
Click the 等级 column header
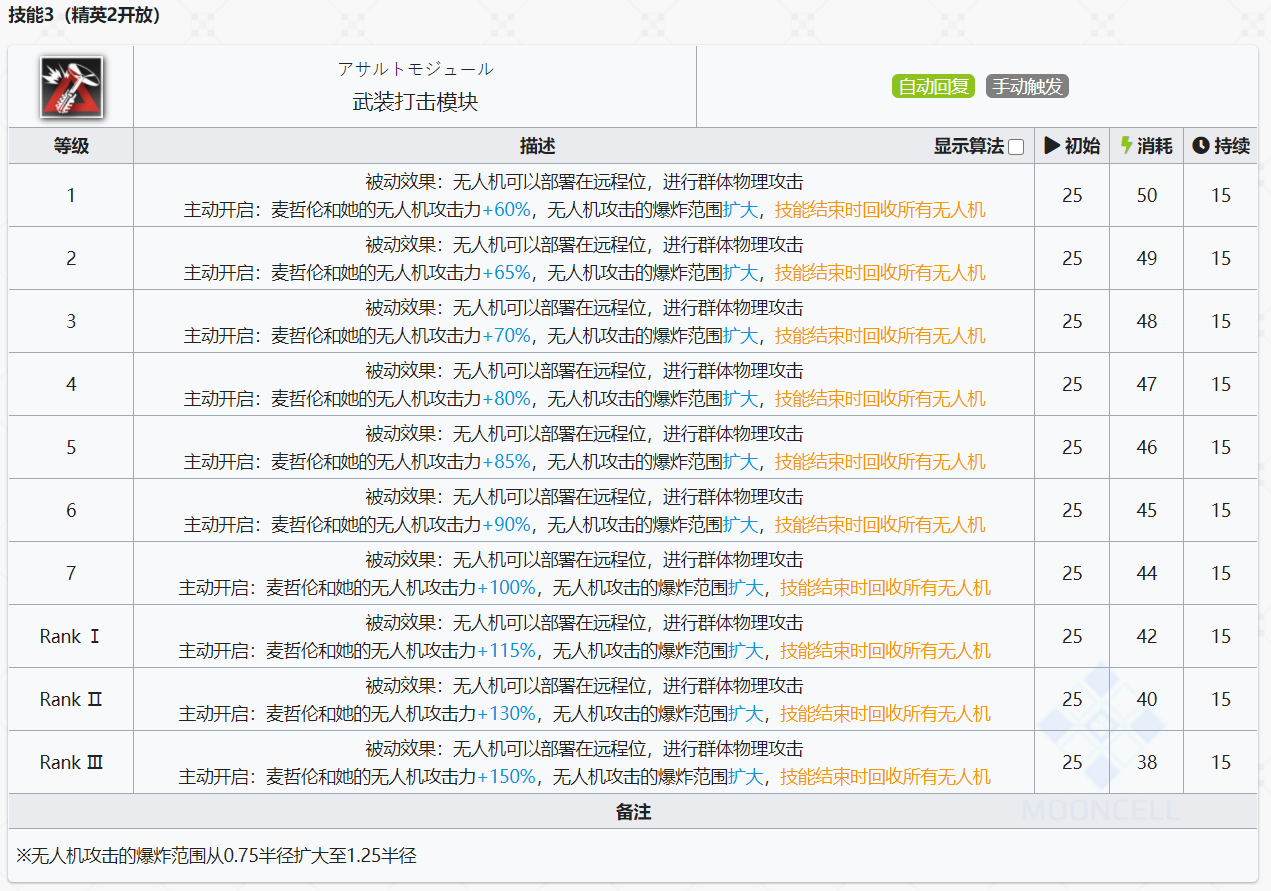point(71,146)
